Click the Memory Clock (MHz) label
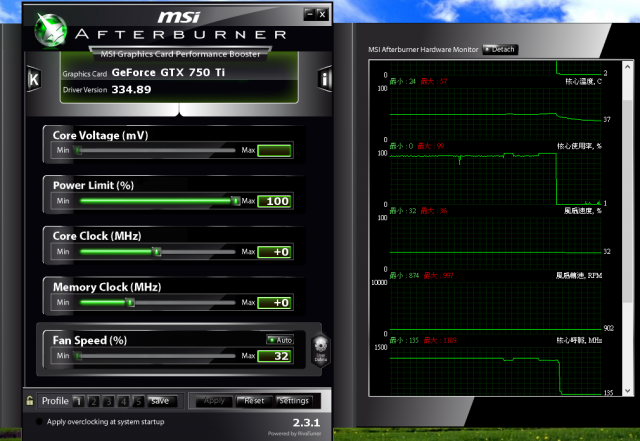Viewport: 640px width, 441px height. pos(107,287)
